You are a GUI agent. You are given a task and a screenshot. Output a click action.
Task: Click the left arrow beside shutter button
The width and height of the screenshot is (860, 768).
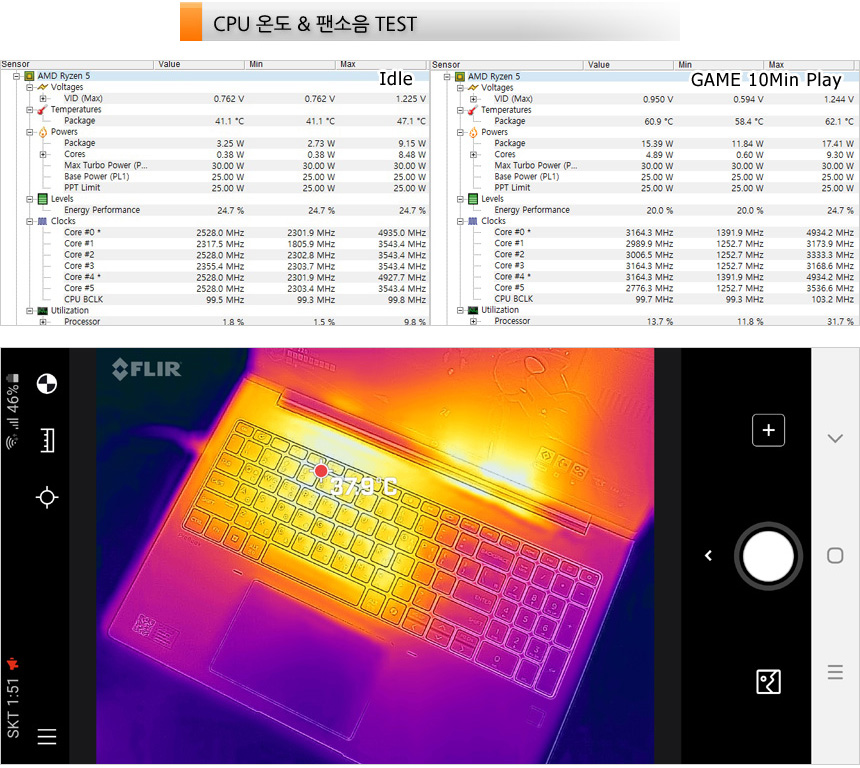(x=708, y=556)
